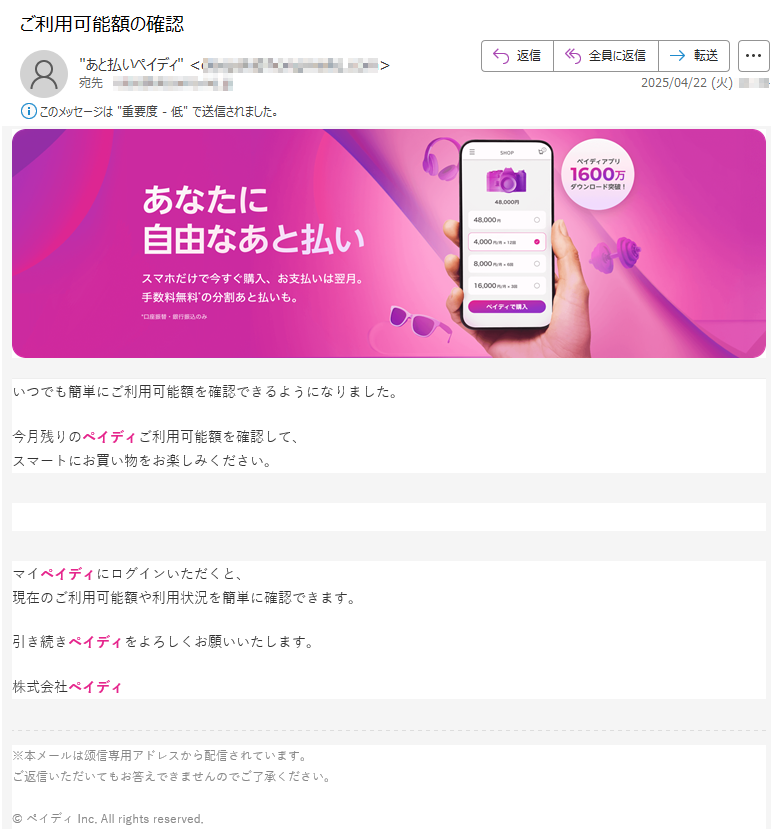Open the three-dot more actions menu
771x829 pixels.
pos(753,56)
